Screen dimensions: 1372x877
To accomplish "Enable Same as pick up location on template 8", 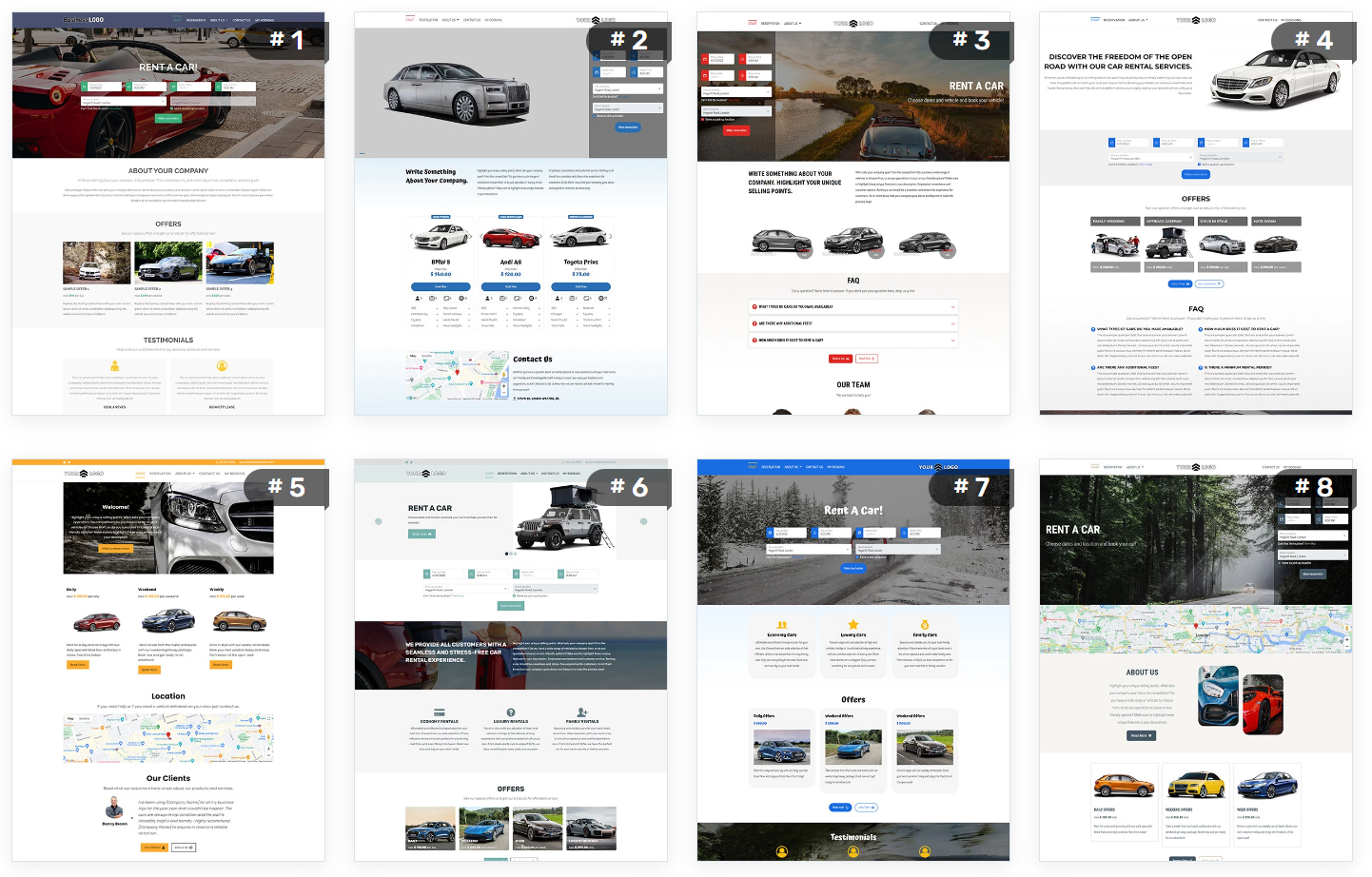I will (1280, 562).
